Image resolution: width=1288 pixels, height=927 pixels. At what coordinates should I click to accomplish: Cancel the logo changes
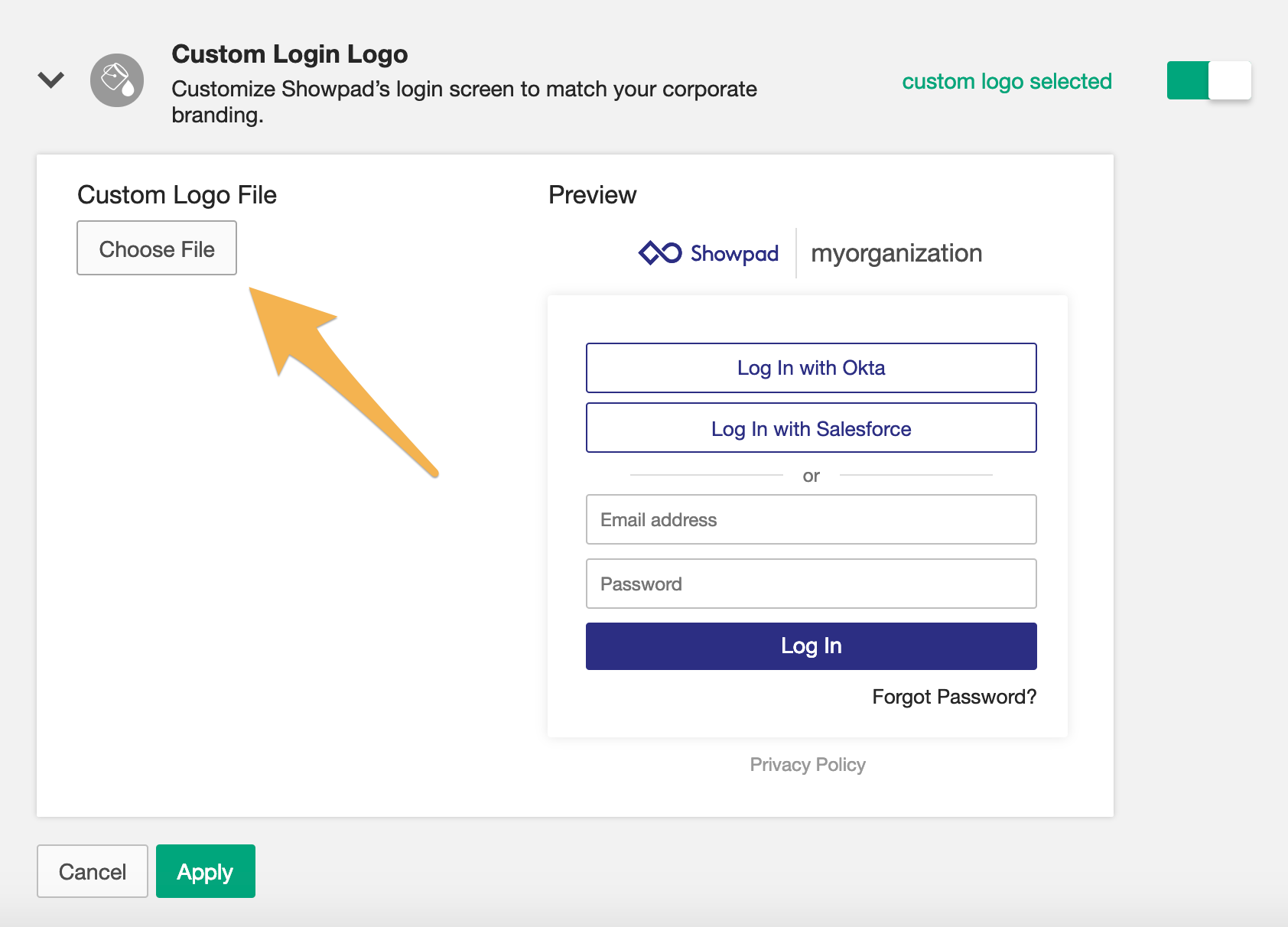point(93,871)
